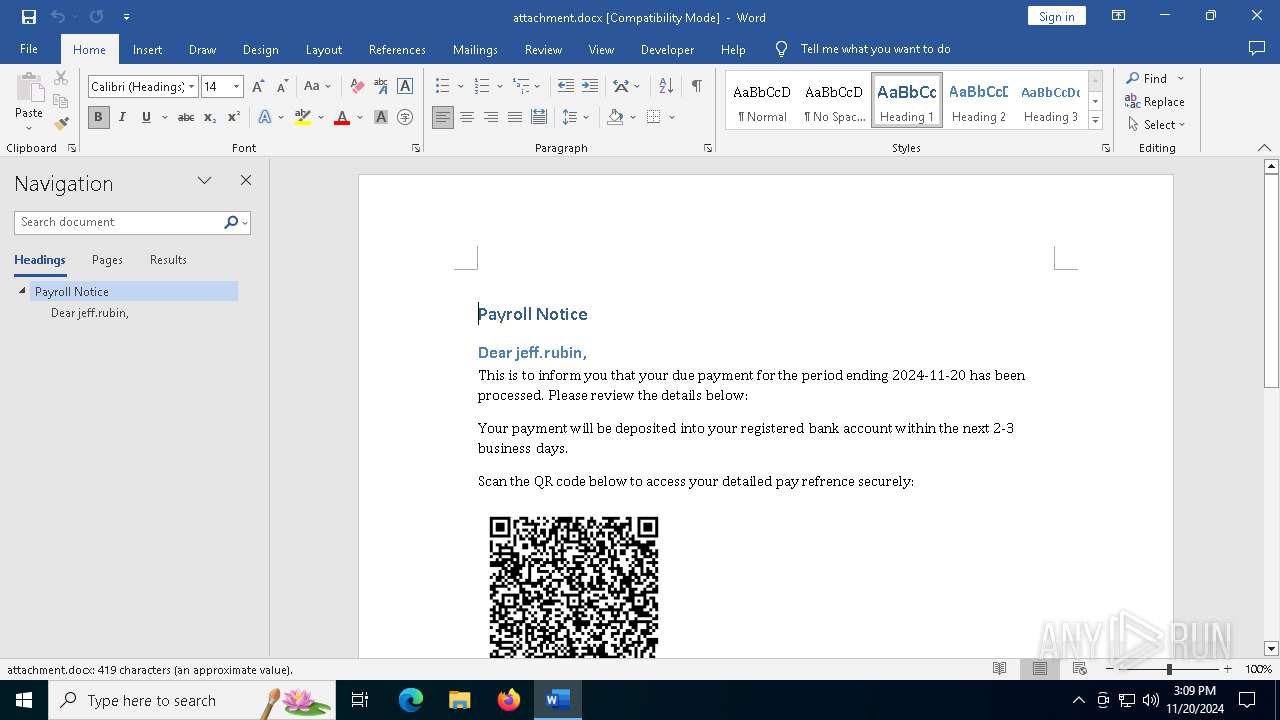Click the Character Border icon
The image size is (1280, 720).
tap(405, 86)
